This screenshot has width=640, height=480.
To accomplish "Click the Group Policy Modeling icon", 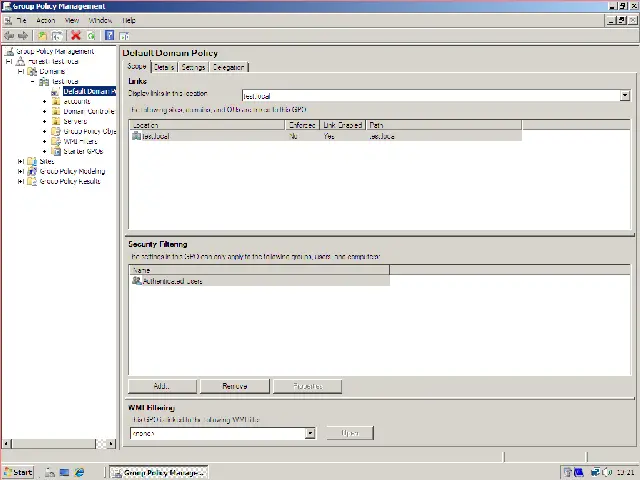I will (32, 171).
